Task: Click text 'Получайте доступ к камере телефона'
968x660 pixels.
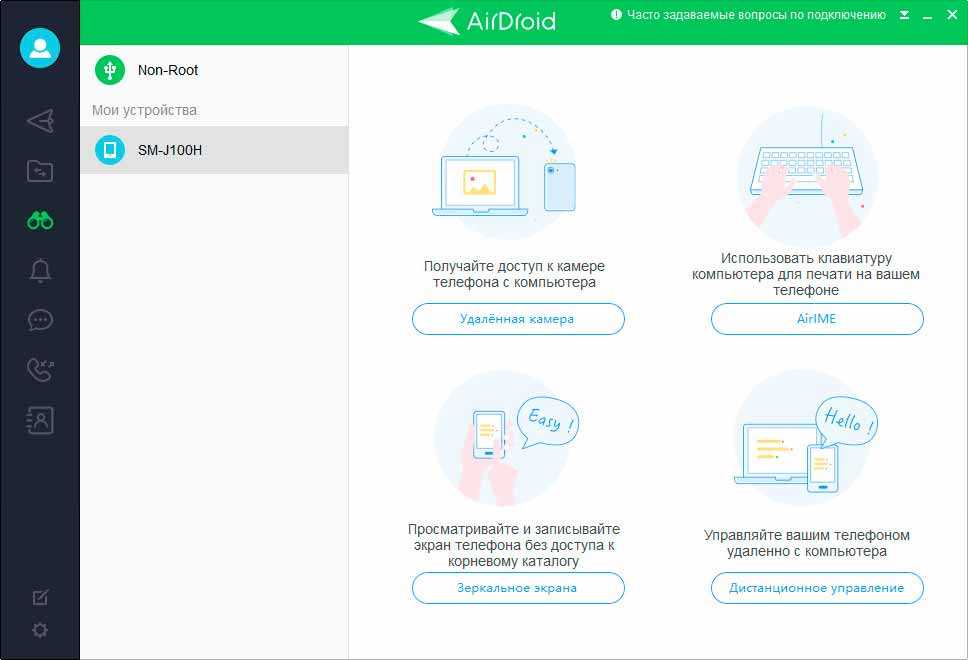Action: 514,274
